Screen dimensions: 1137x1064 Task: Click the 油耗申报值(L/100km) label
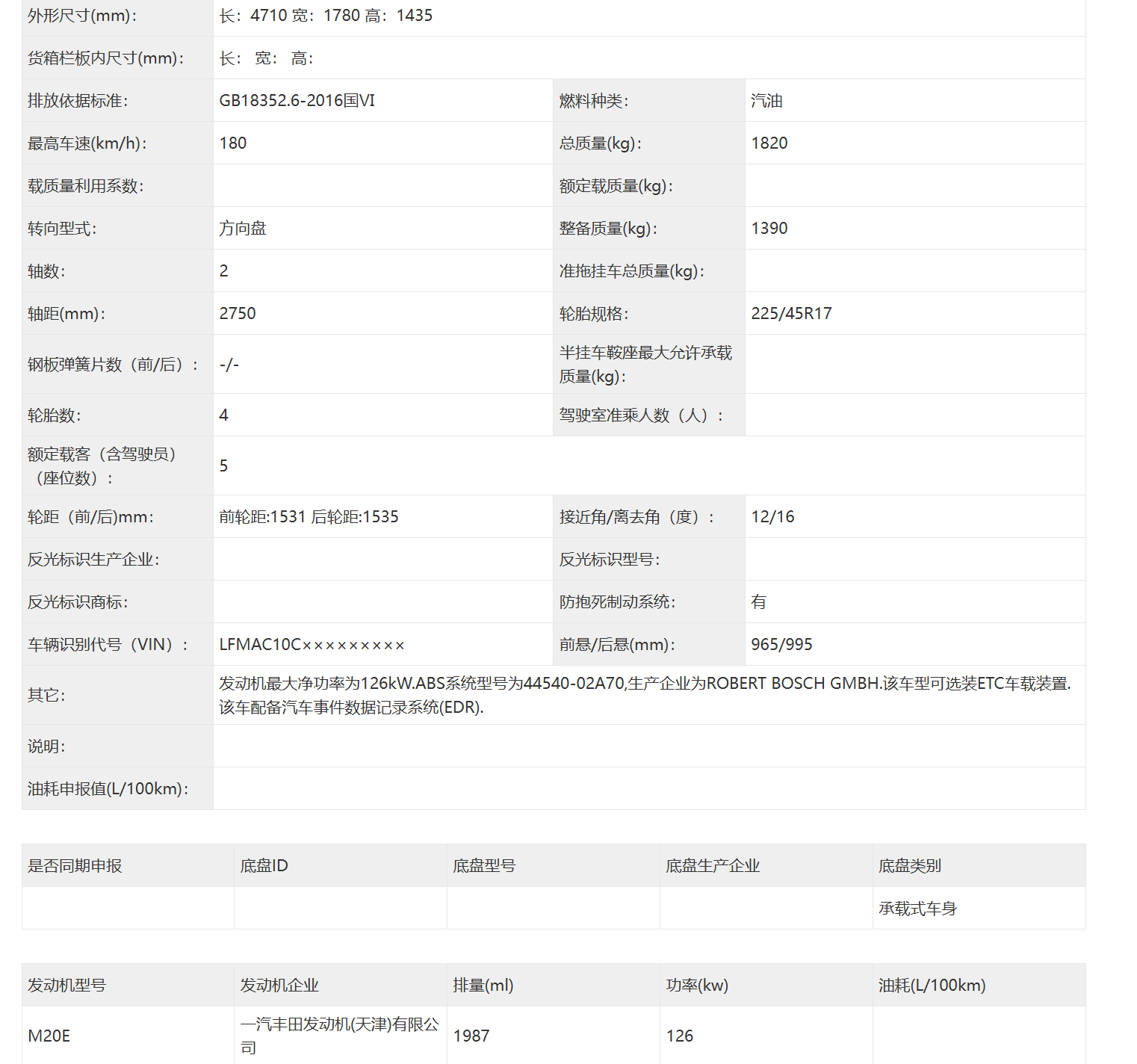click(x=108, y=788)
